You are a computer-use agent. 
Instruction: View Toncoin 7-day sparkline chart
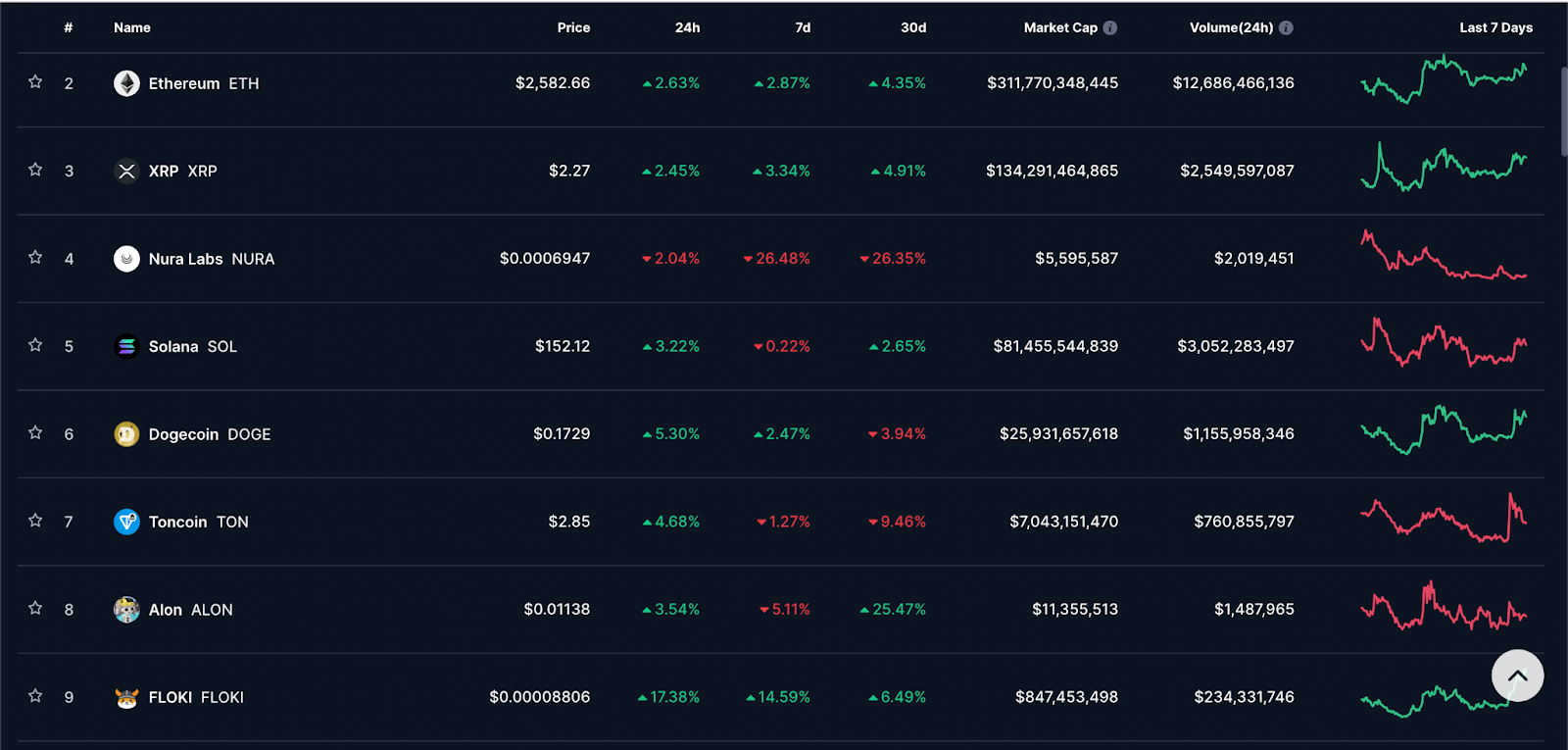[1444, 518]
